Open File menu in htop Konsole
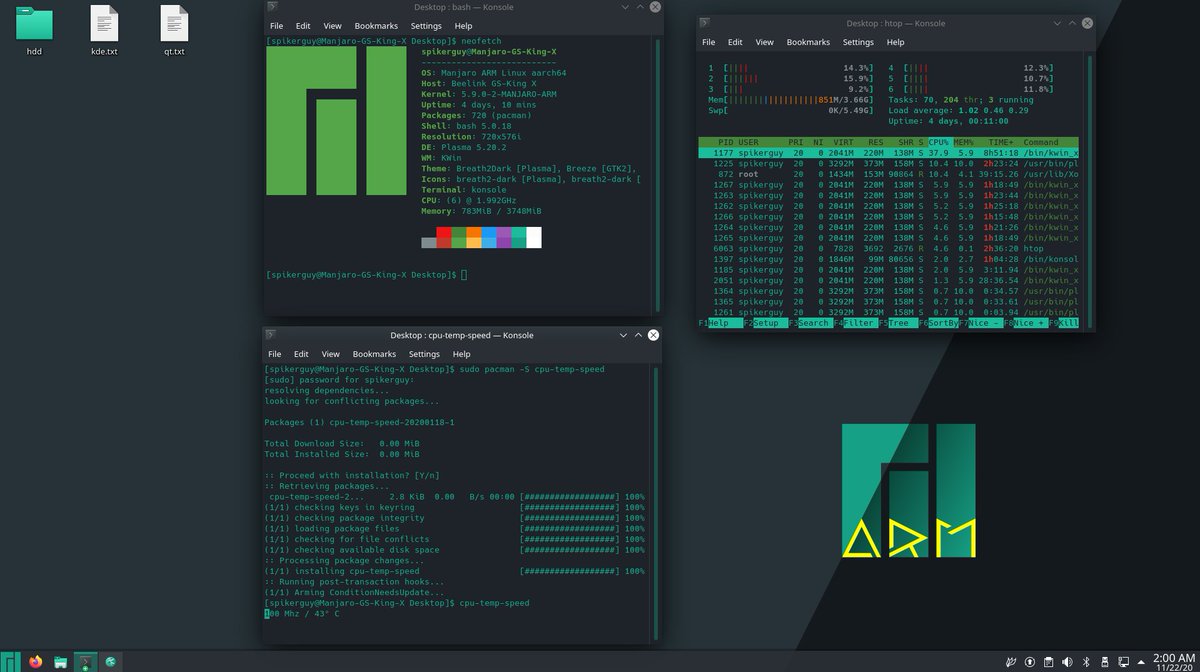This screenshot has width=1200, height=672. point(709,42)
